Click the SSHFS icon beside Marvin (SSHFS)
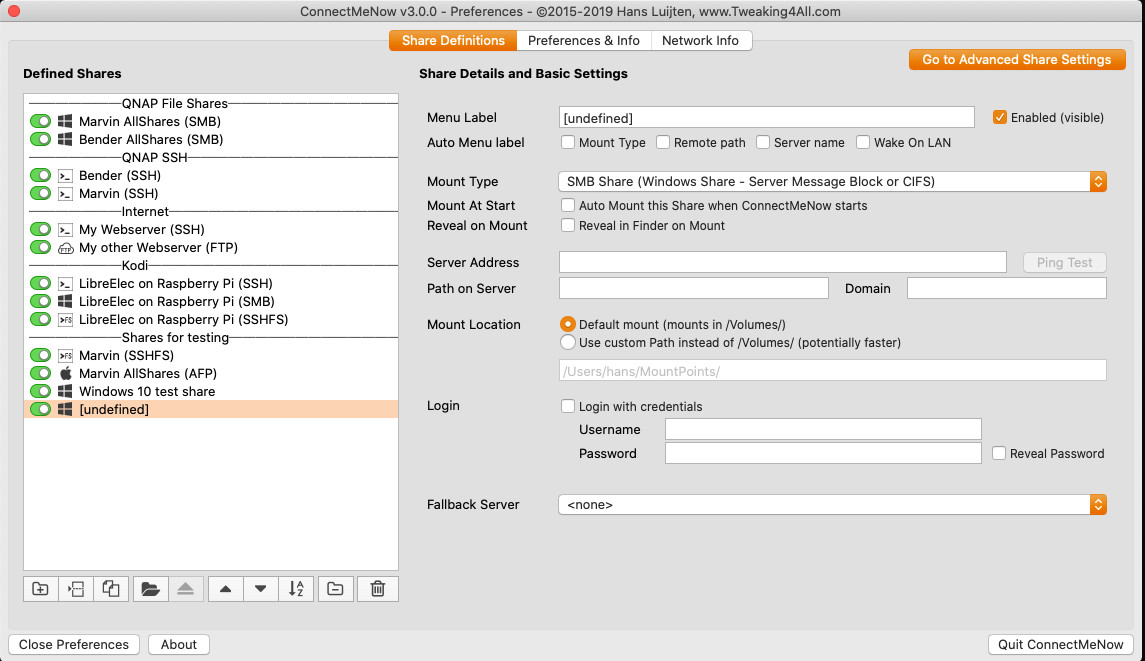 (65, 355)
